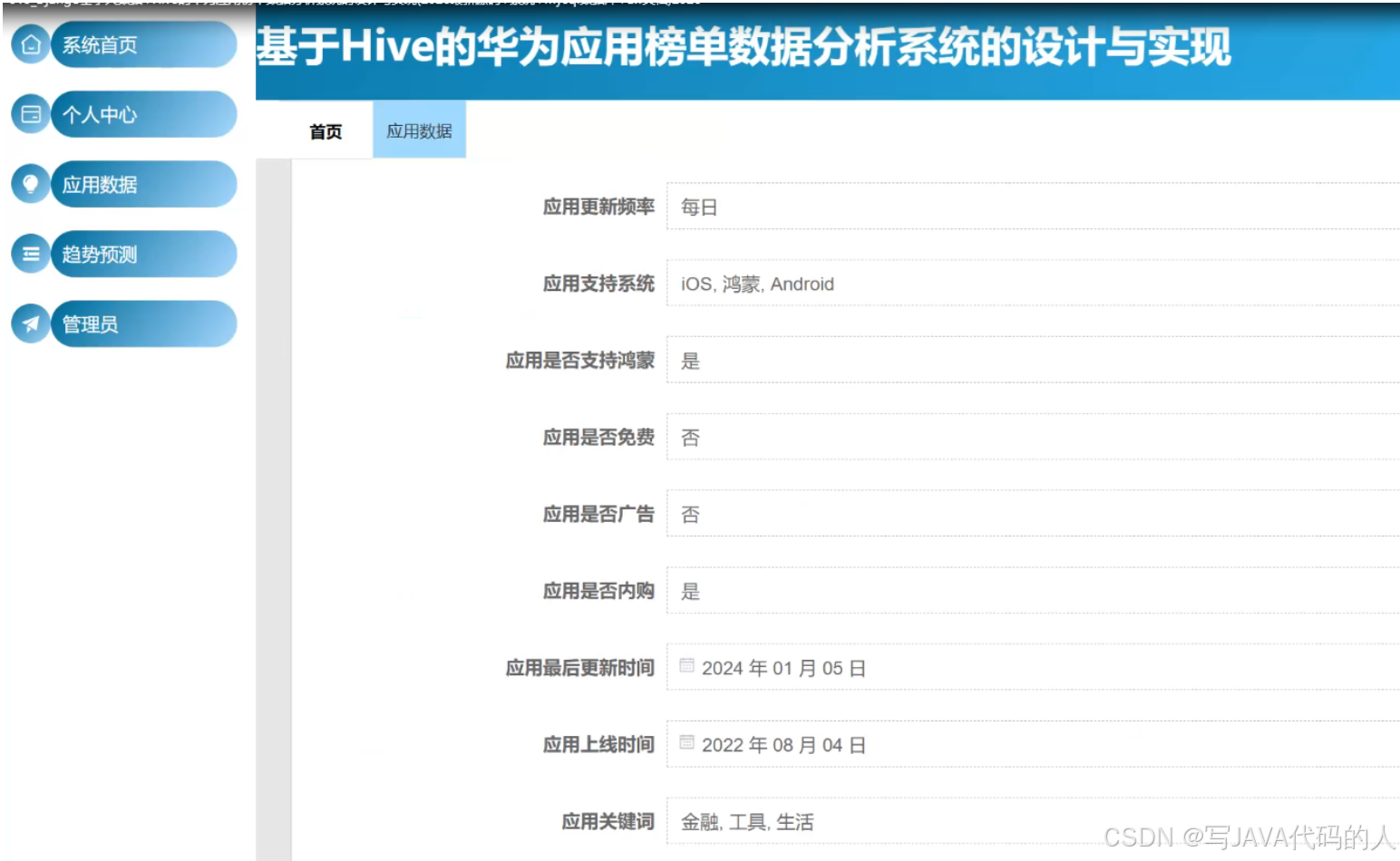Click the card icon beside 个人中心
The image size is (1400, 861).
(31, 114)
